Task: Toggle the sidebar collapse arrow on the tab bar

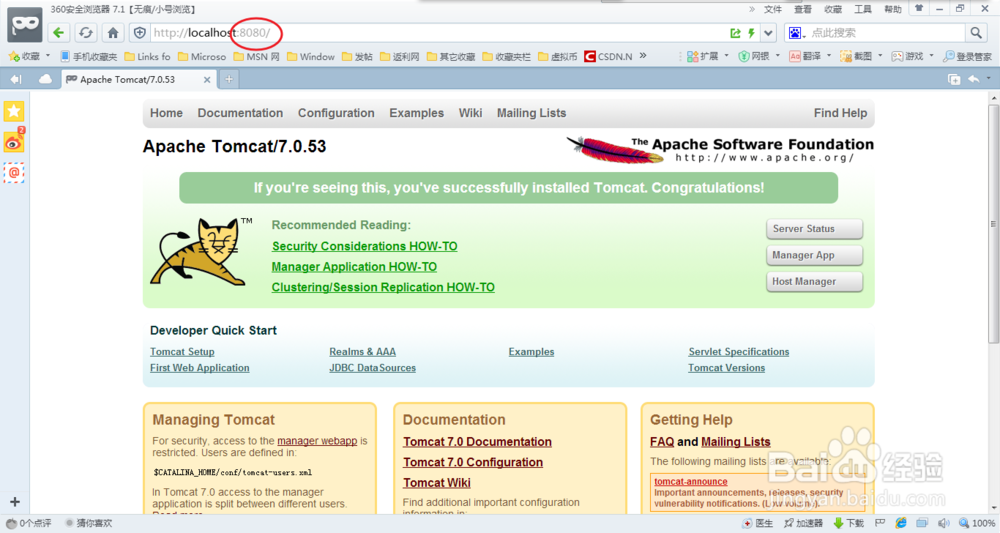Action: pos(16,79)
